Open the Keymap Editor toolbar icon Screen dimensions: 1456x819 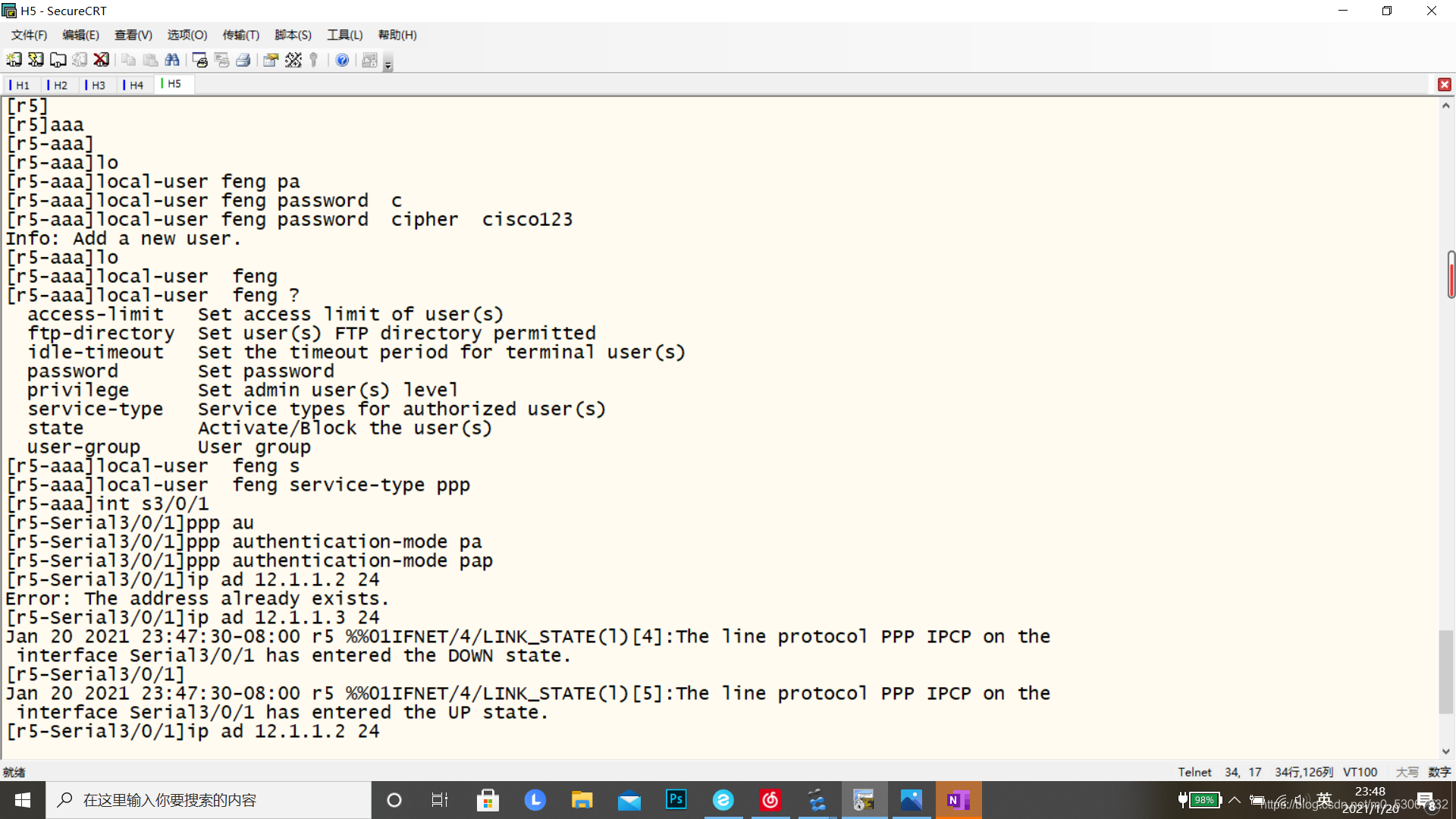coord(293,60)
